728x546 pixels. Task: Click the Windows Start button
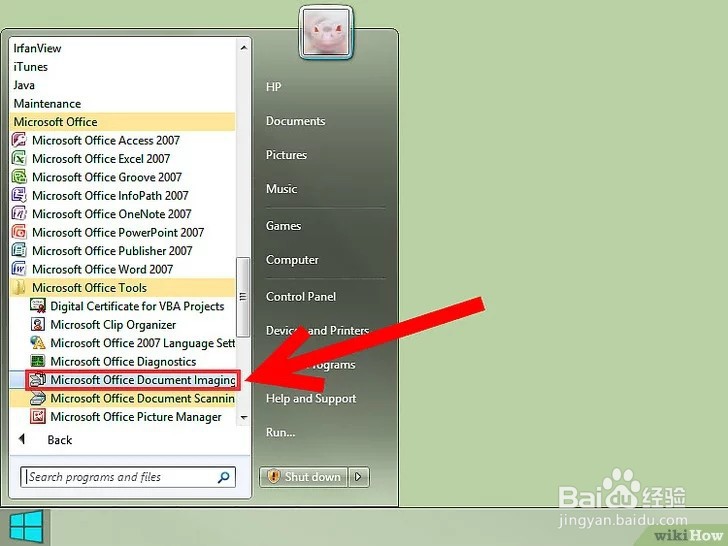pos(26,528)
